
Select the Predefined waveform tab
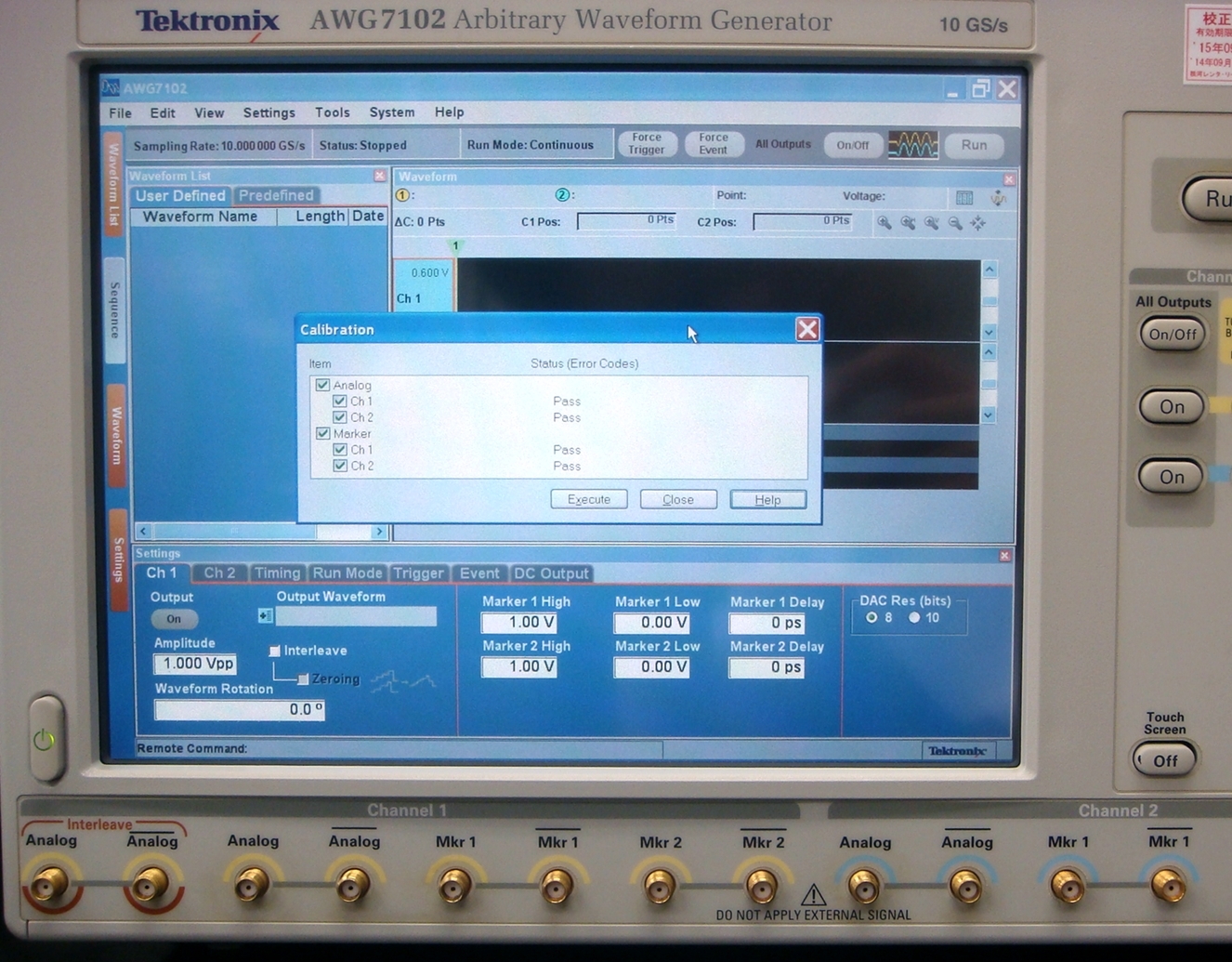pos(276,195)
